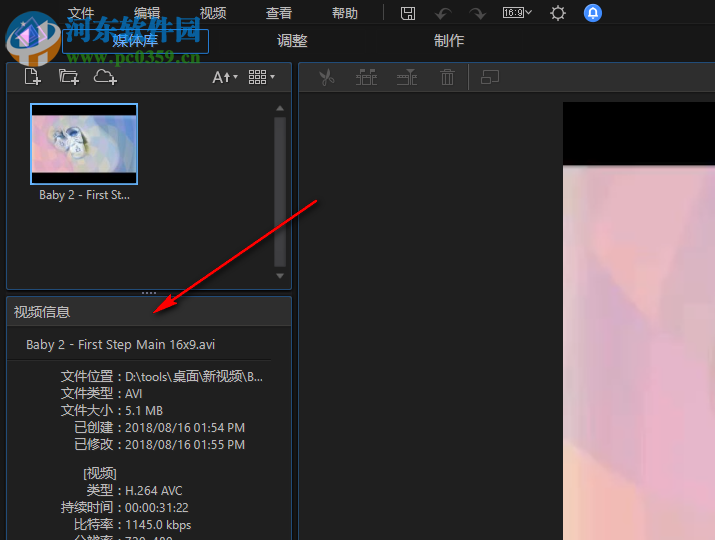Image resolution: width=715 pixels, height=540 pixels.
Task: Click the save project floppy icon
Action: (408, 13)
